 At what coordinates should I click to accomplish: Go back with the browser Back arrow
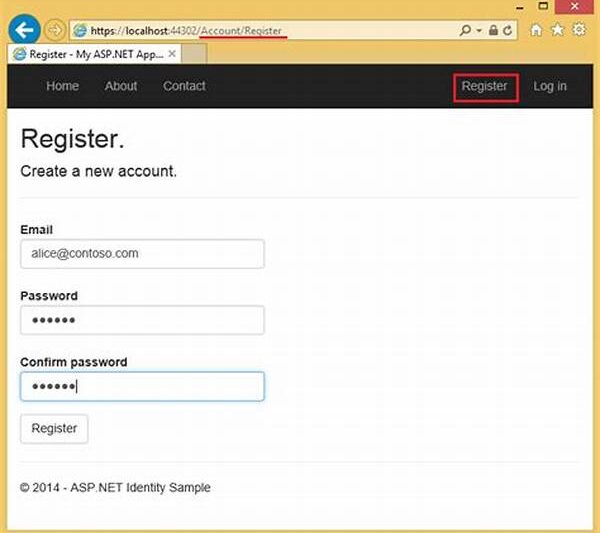coord(24,29)
